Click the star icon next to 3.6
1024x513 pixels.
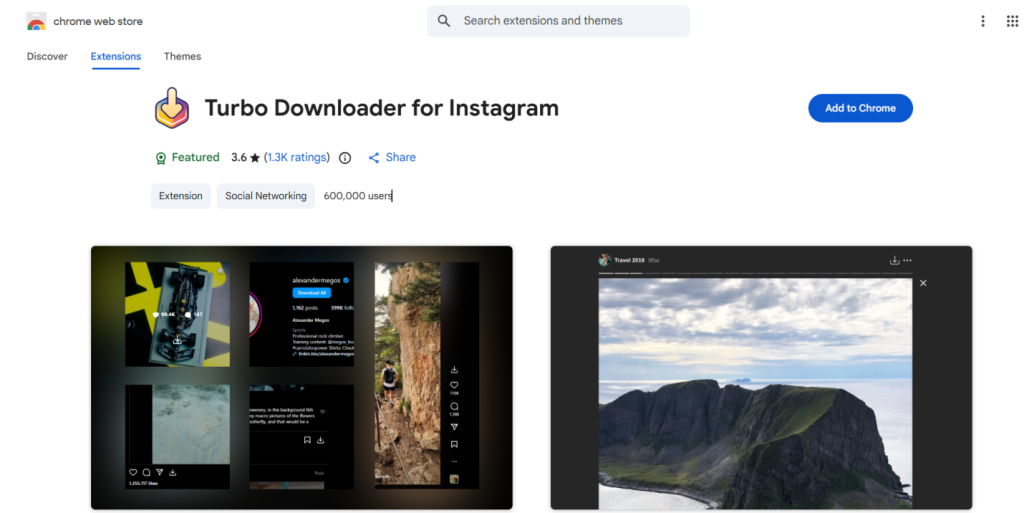coord(255,158)
